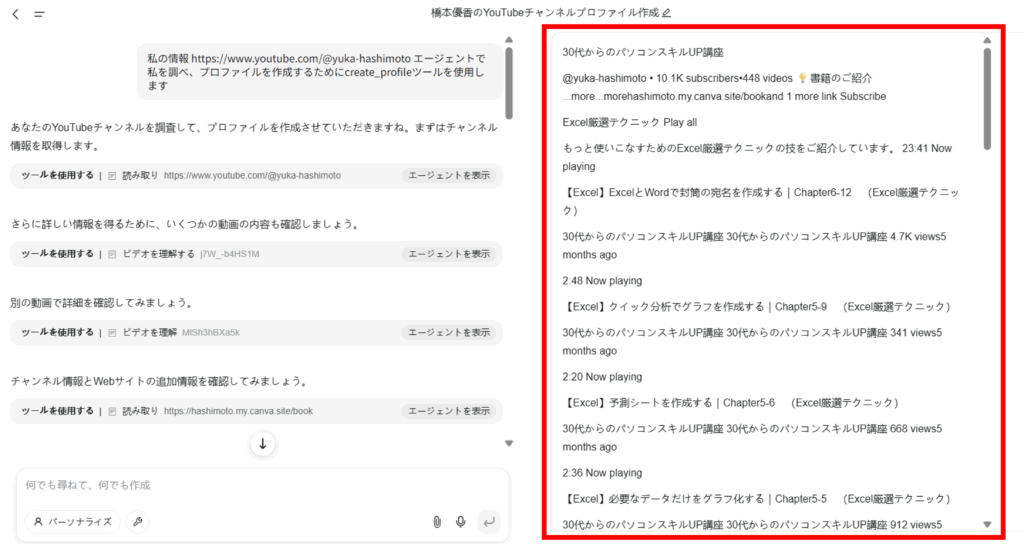Image resolution: width=1024 pixels, height=544 pixels.
Task: Click the paperclip attach file icon
Action: (436, 521)
